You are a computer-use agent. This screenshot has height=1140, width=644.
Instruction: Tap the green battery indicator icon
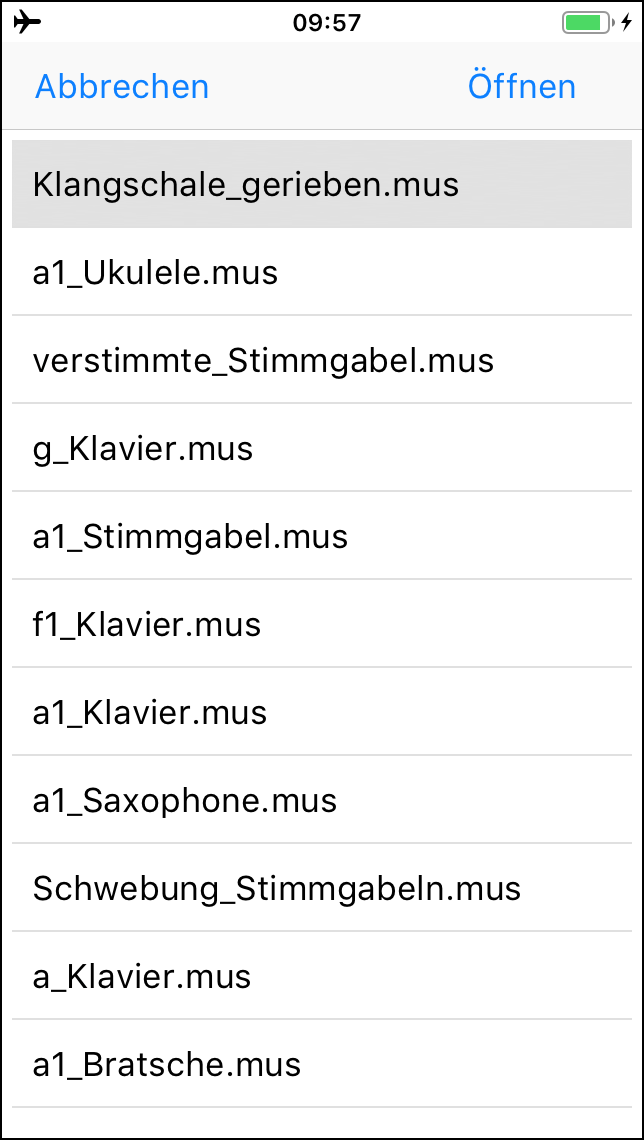586,22
